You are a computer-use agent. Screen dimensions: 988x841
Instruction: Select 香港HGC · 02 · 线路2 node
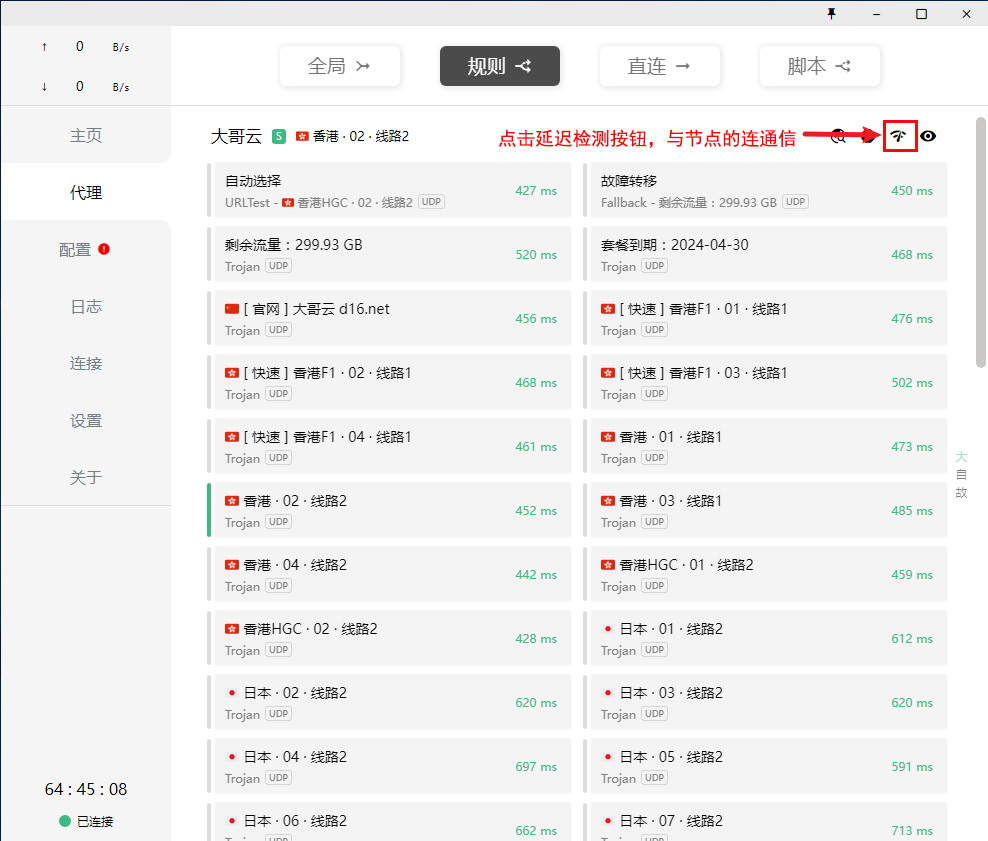[x=390, y=638]
